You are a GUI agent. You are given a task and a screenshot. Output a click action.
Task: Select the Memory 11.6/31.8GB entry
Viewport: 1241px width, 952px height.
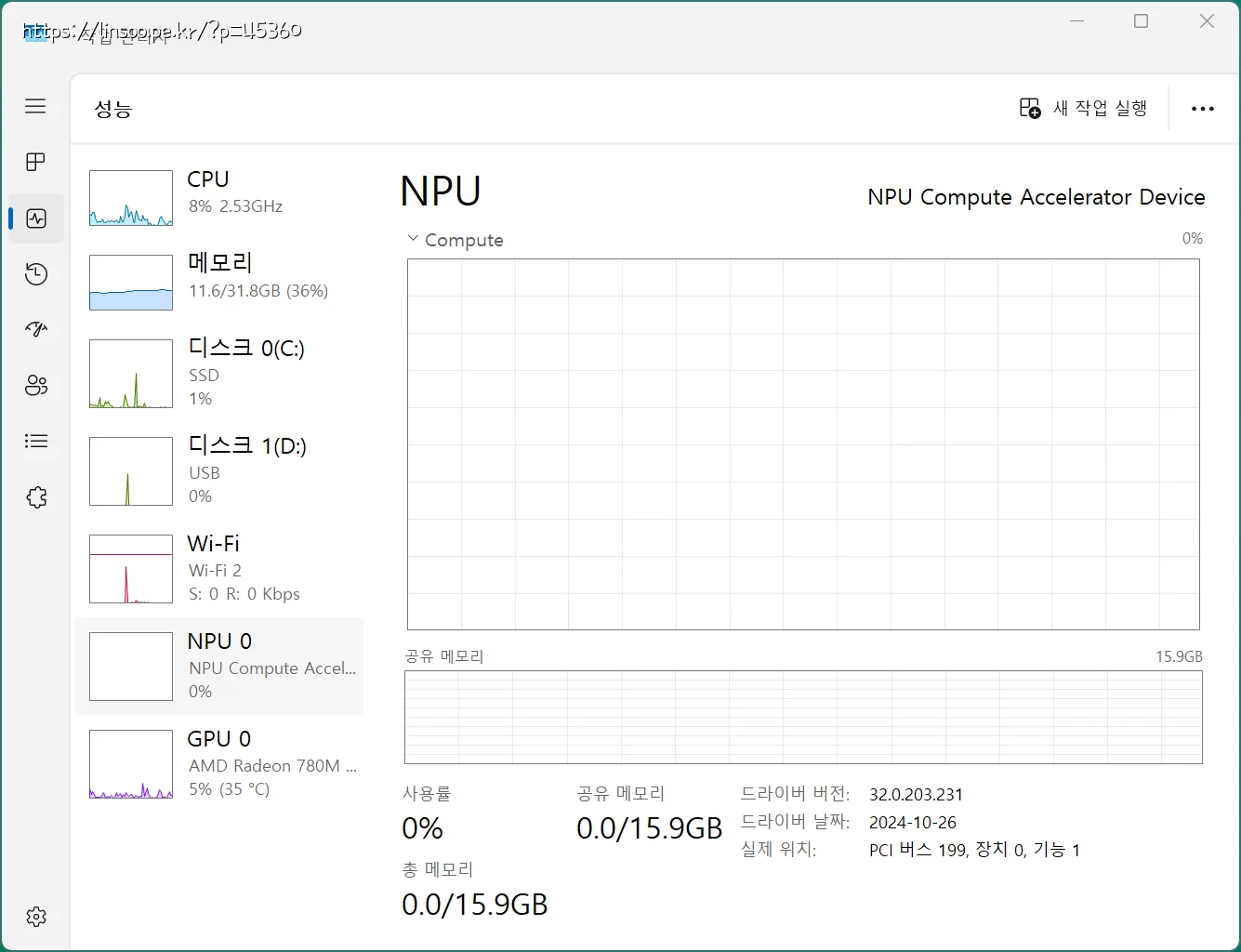[x=219, y=282]
